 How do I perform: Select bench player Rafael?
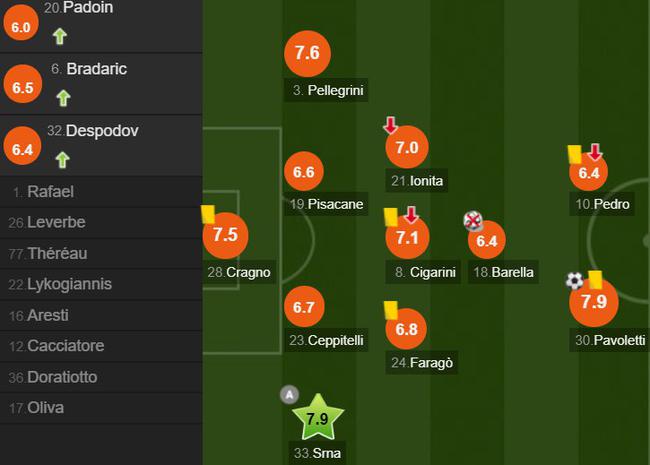click(x=50, y=191)
